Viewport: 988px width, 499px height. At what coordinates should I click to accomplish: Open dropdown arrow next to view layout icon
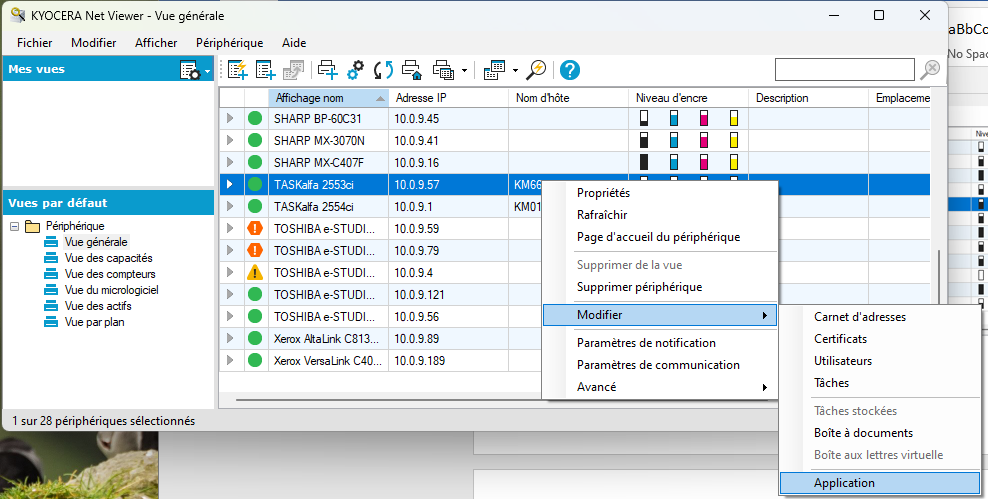pyautogui.click(x=515, y=70)
